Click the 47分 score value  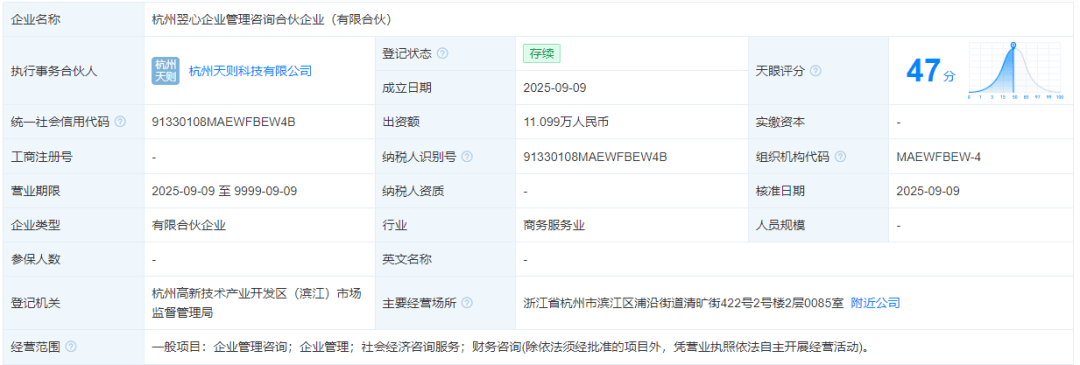931,71
